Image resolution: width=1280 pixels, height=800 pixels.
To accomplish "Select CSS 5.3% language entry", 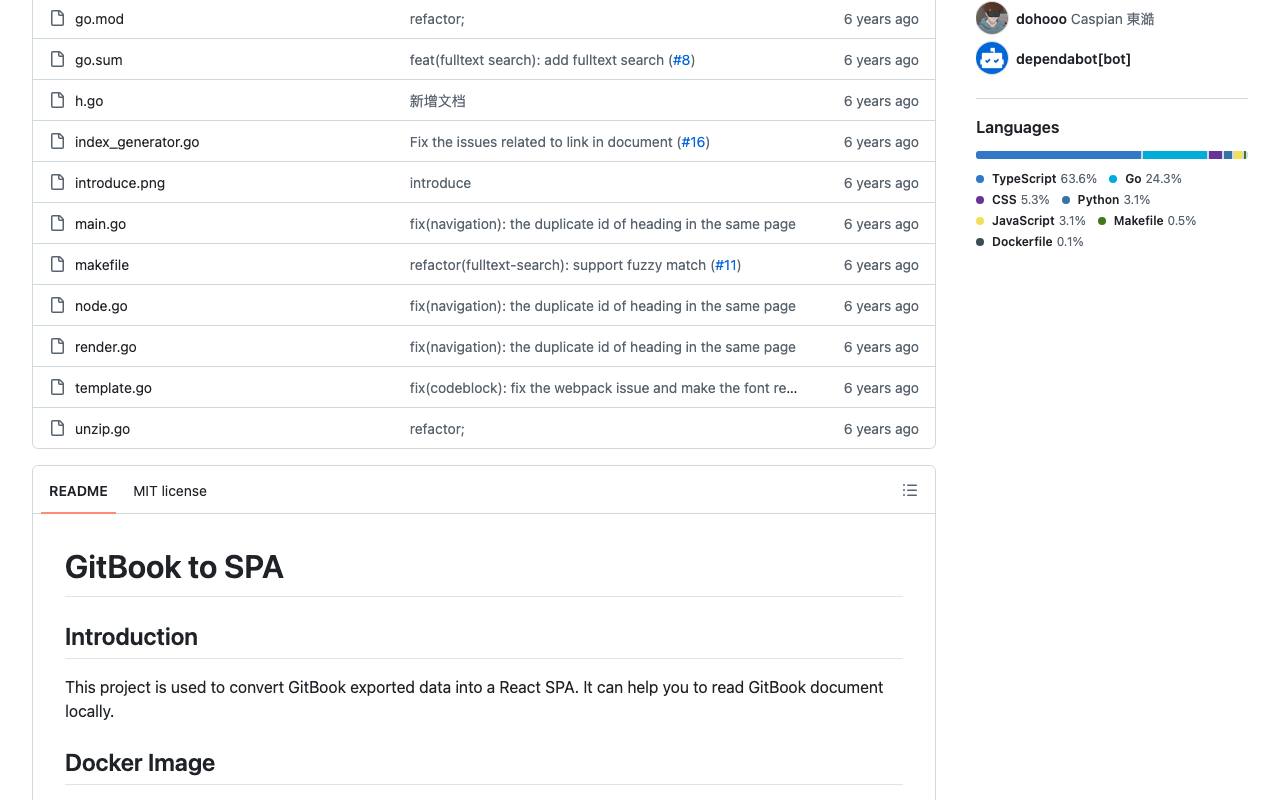I will [x=1013, y=200].
